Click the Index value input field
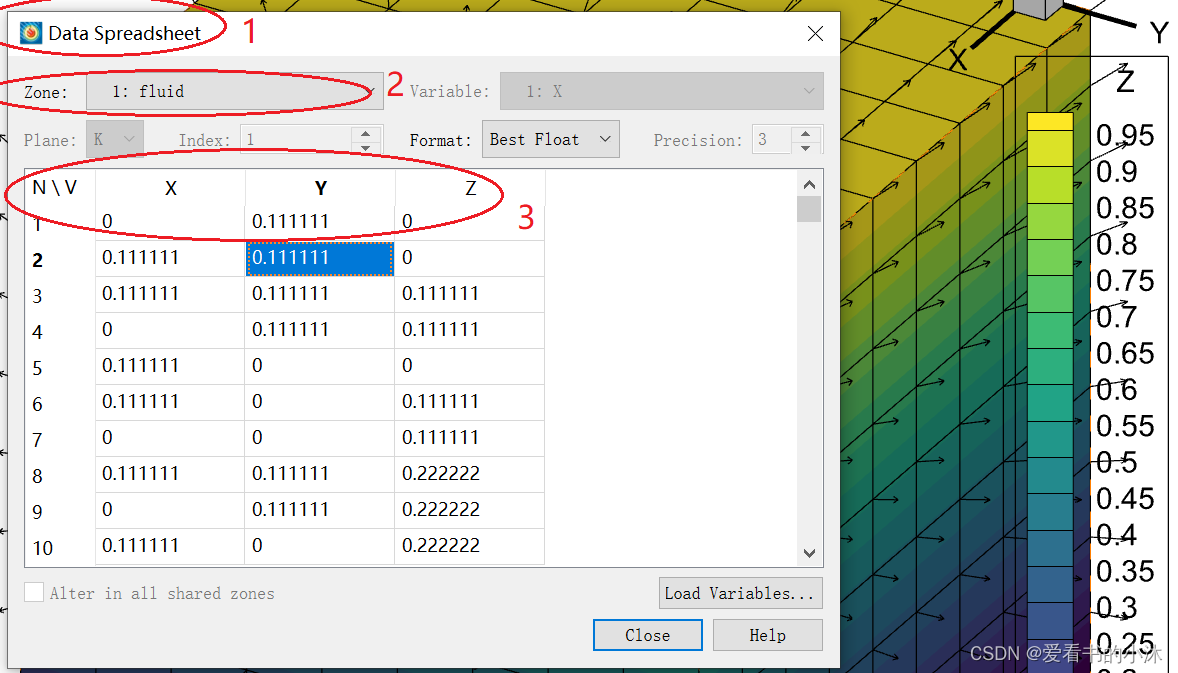 point(295,140)
